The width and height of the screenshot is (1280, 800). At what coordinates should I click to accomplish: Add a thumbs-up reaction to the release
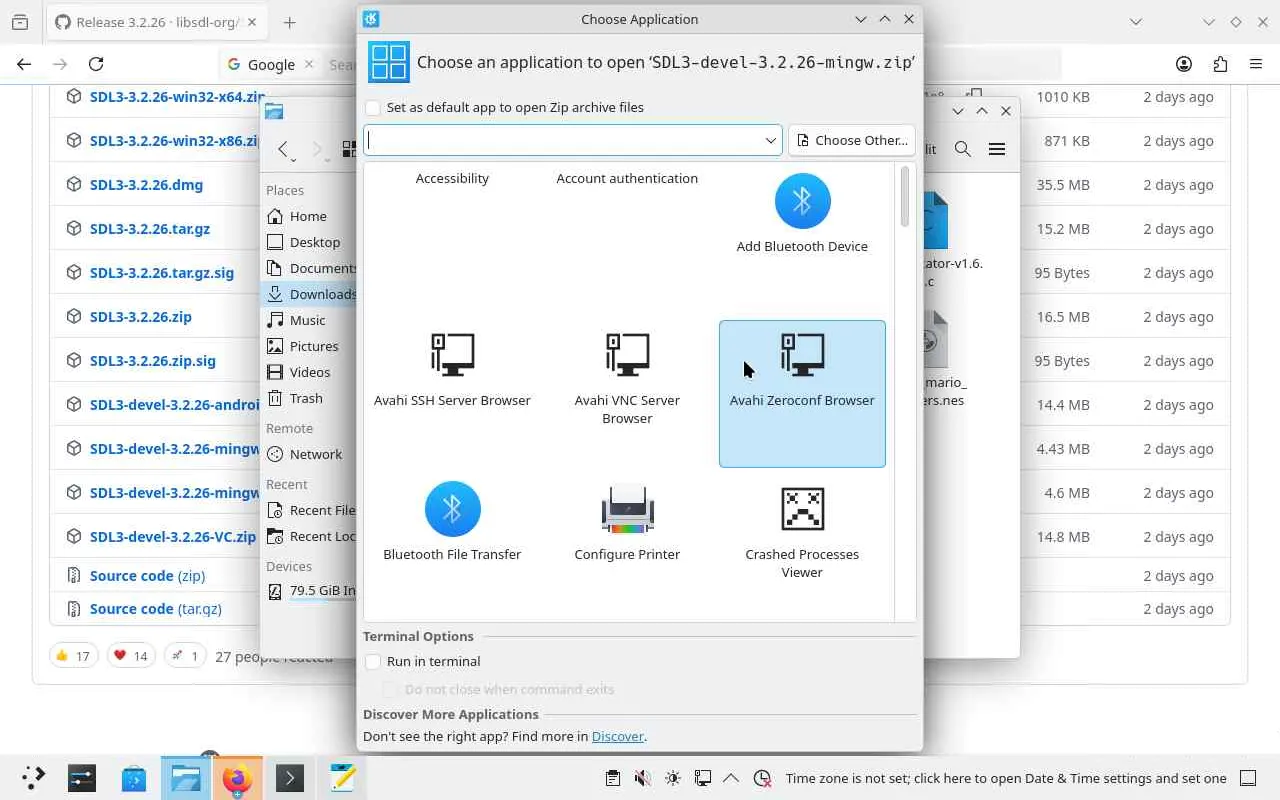coord(74,656)
